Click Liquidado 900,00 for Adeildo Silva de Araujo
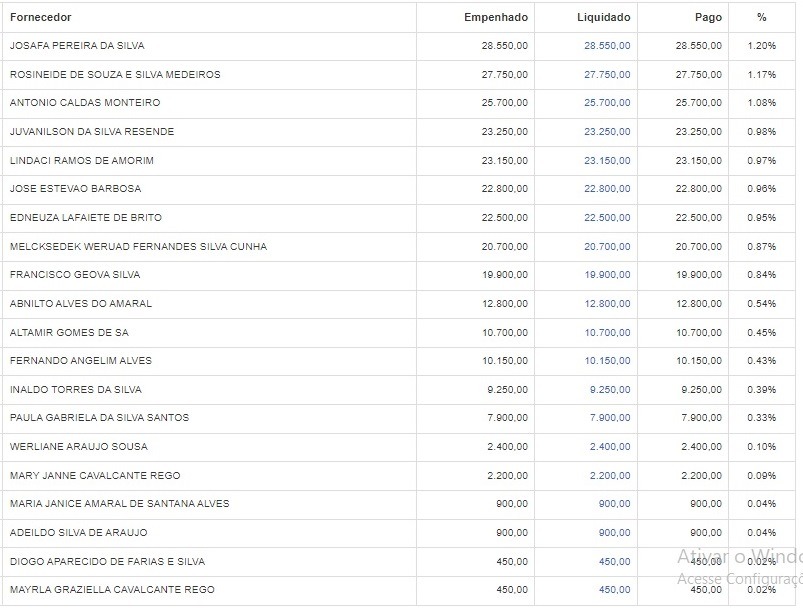Viewport: 803px width, 614px height. point(614,533)
